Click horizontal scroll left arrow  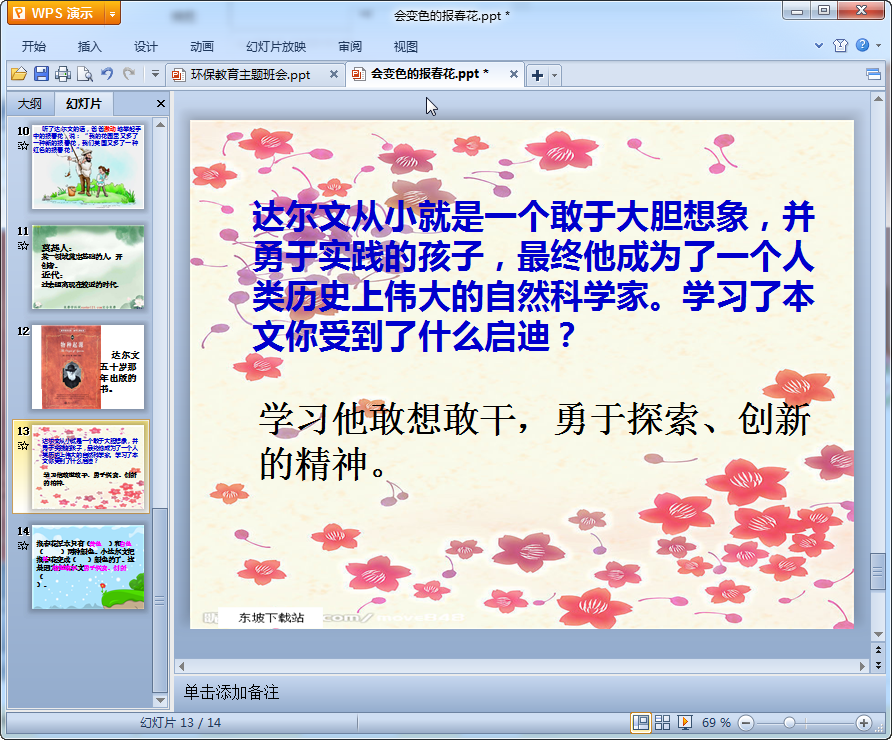(x=181, y=665)
